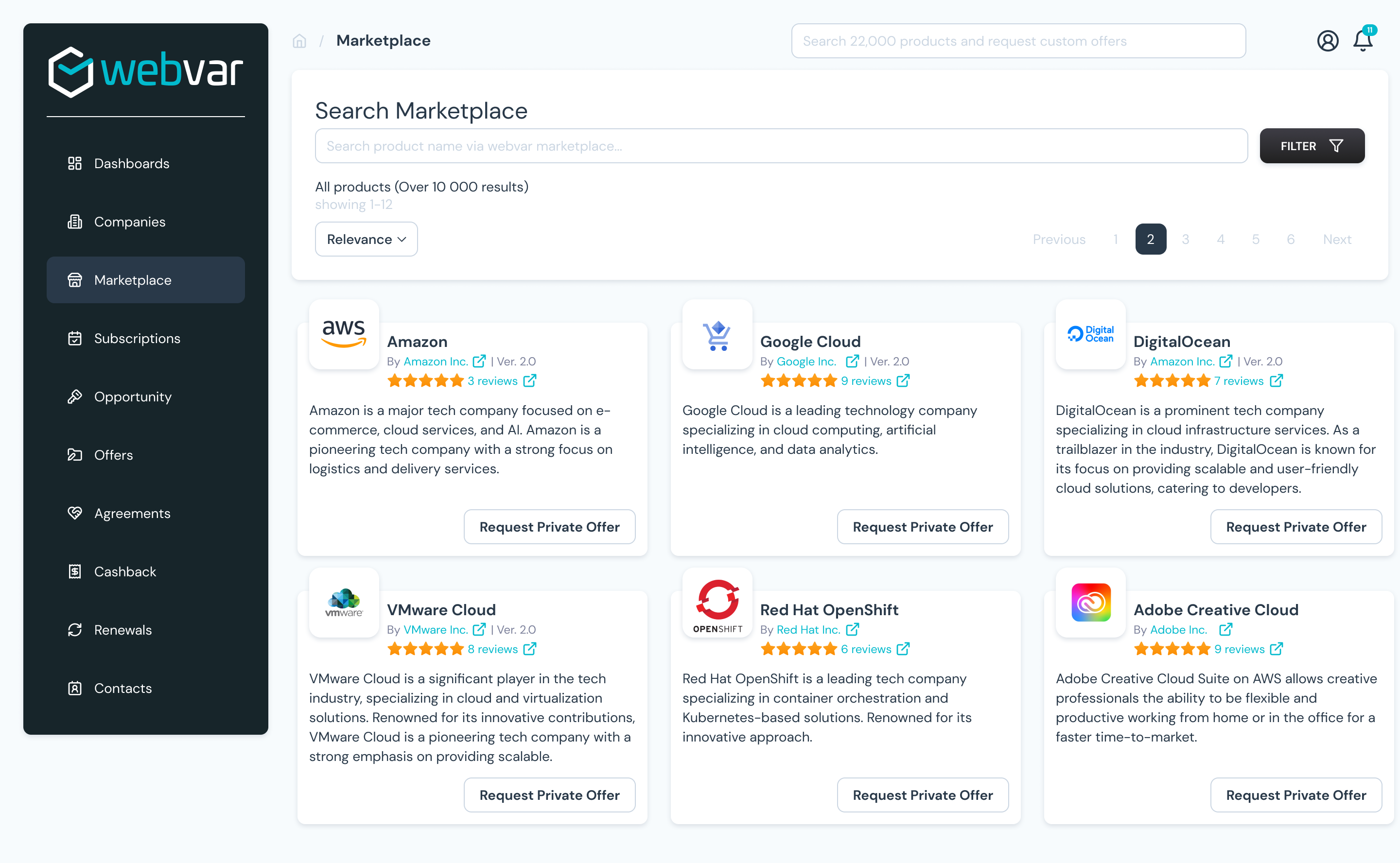Click the user account avatar icon
Image resolution: width=1400 pixels, height=863 pixels.
(1328, 40)
